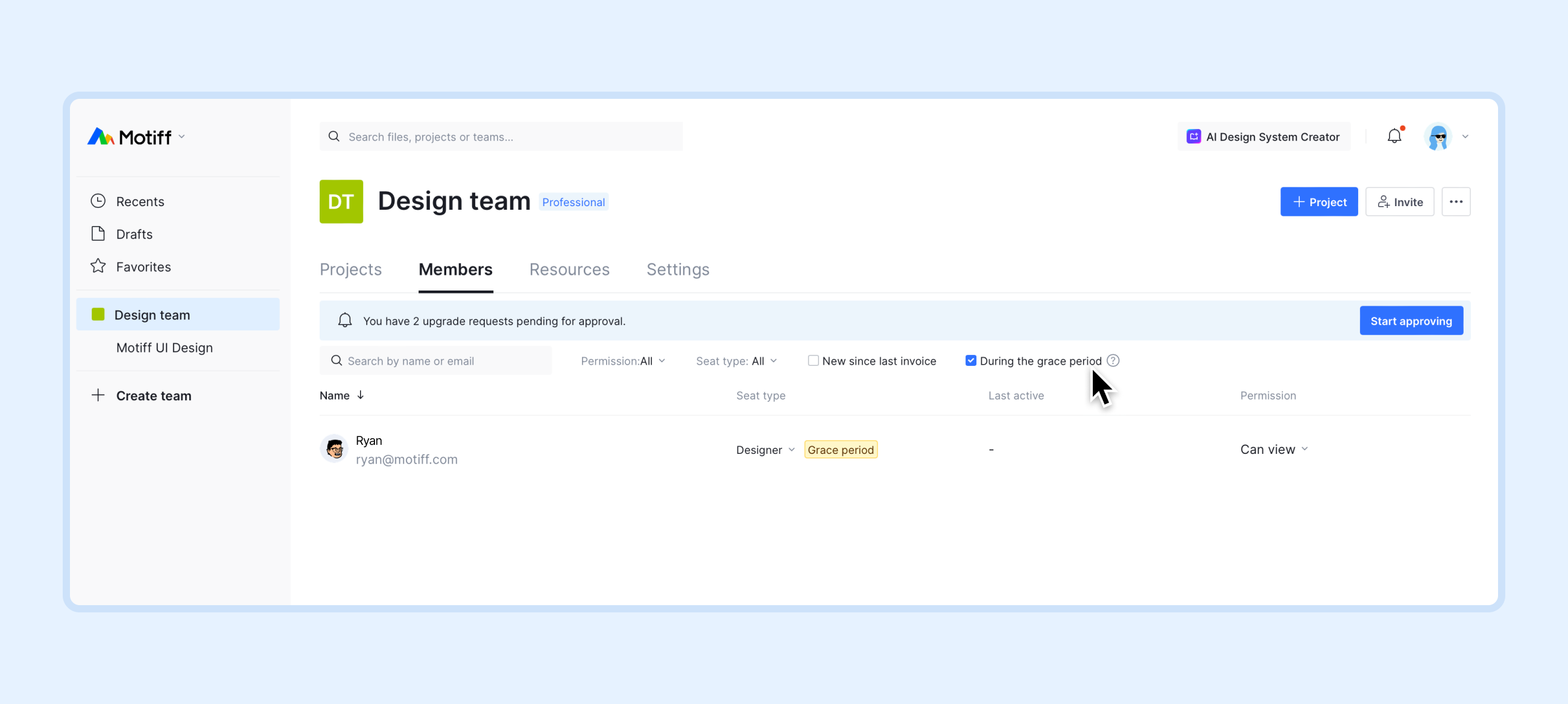Click the Grace period tag for Ryan
This screenshot has width=1568, height=704.
click(x=841, y=450)
